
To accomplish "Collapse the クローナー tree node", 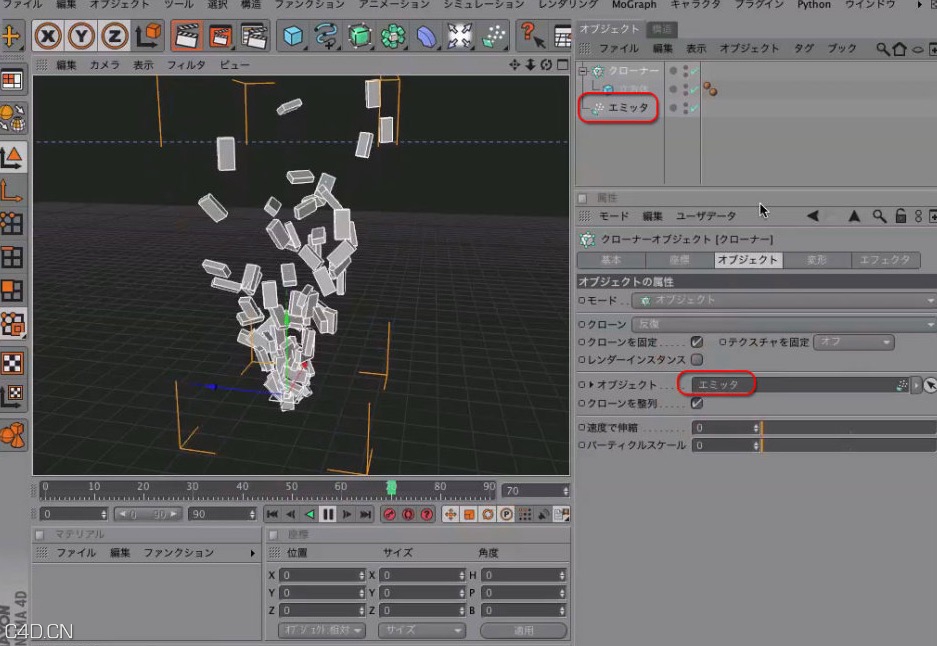I will (583, 71).
